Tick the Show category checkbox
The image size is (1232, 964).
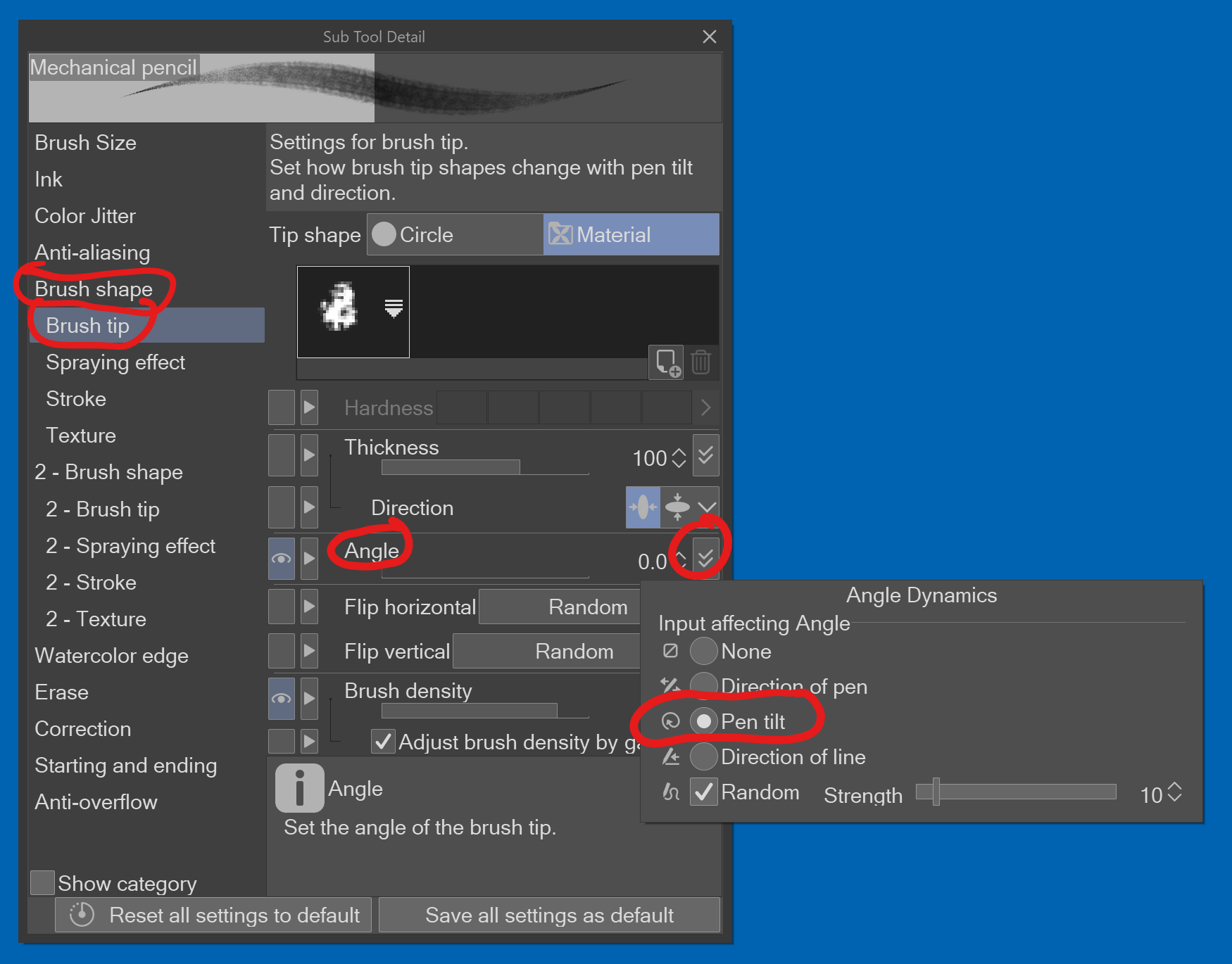pyautogui.click(x=43, y=882)
